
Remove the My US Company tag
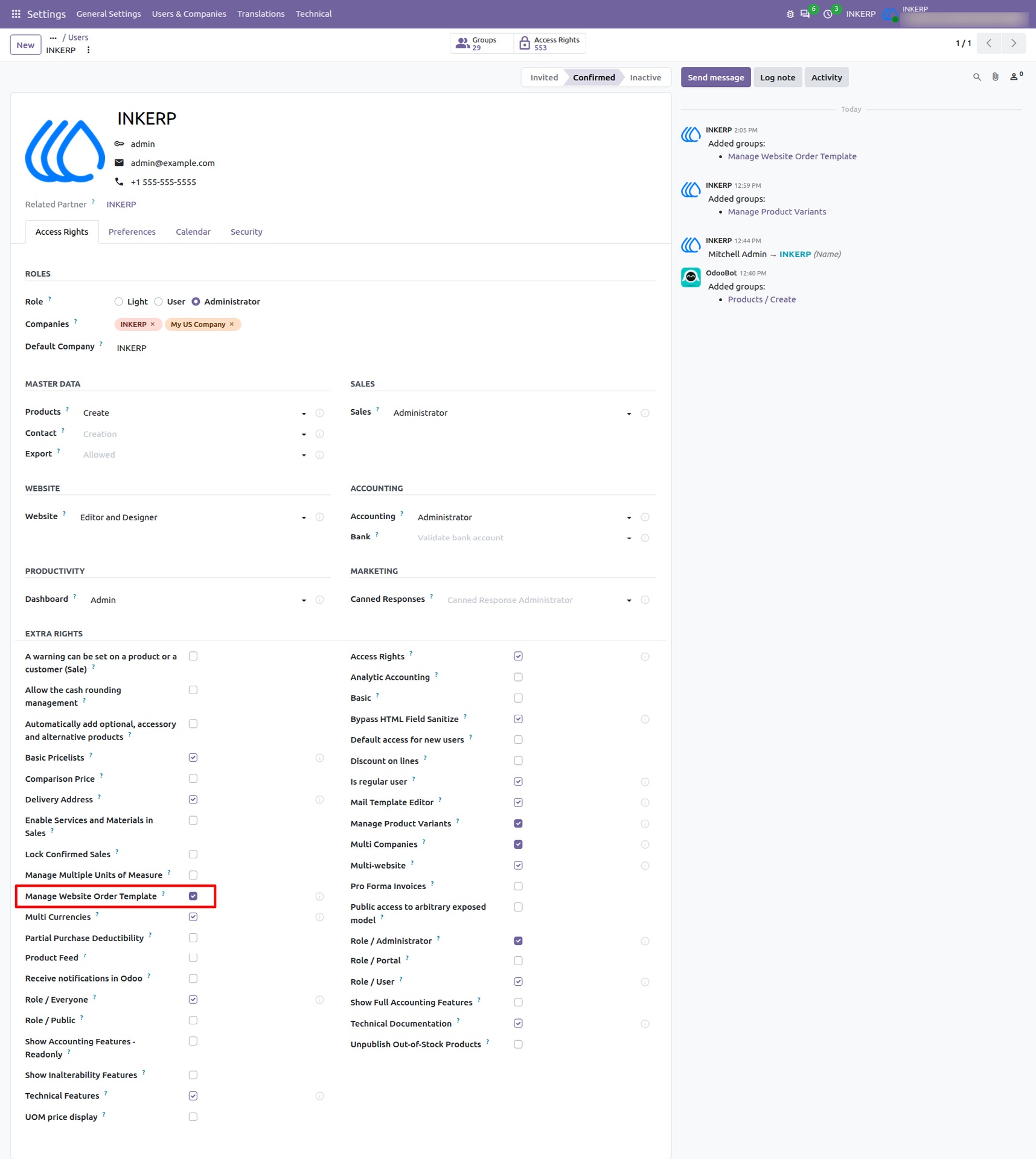[x=232, y=325]
